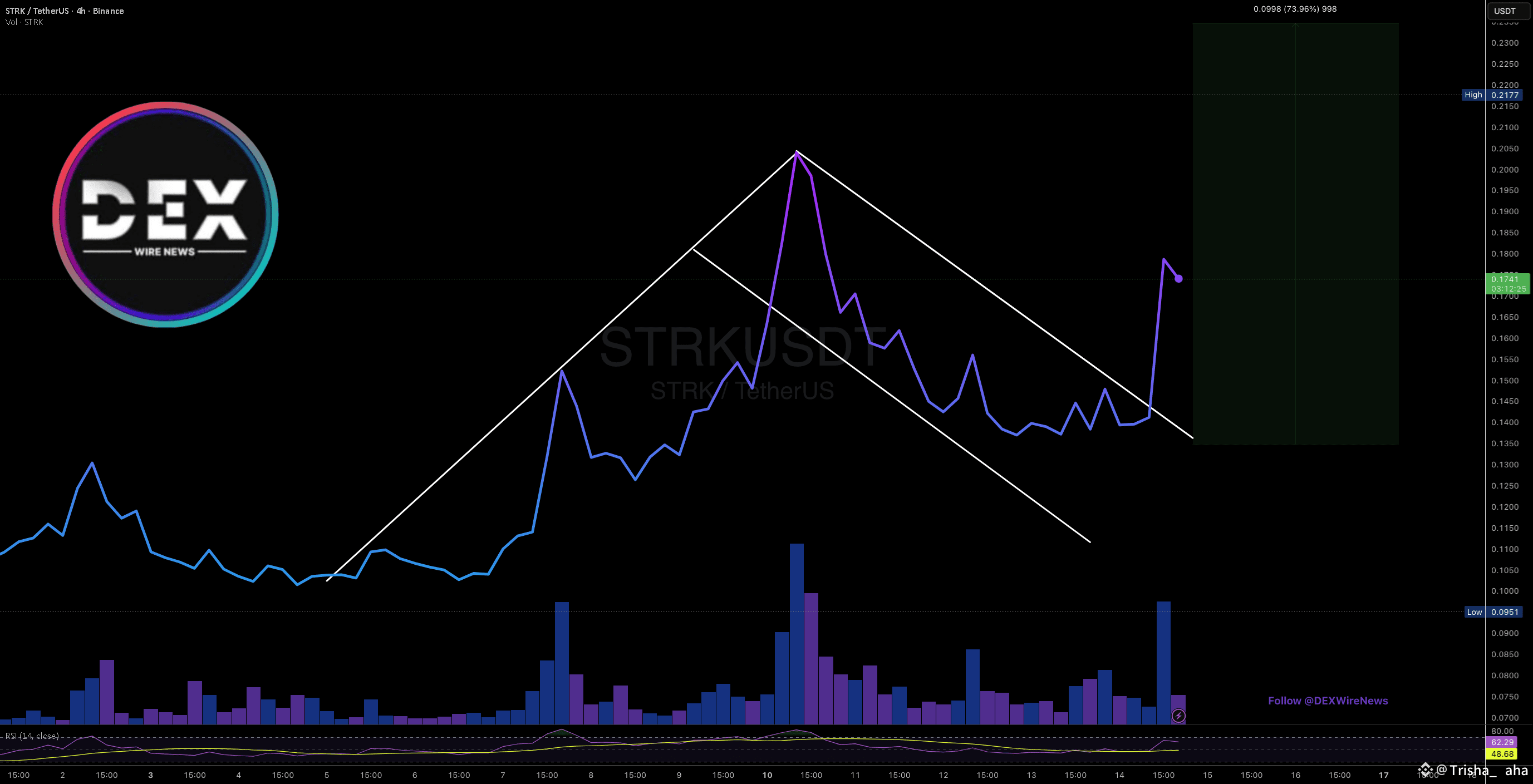Image resolution: width=1533 pixels, height=784 pixels.
Task: Click the STRK / TetherUS symbol title
Action: point(37,11)
